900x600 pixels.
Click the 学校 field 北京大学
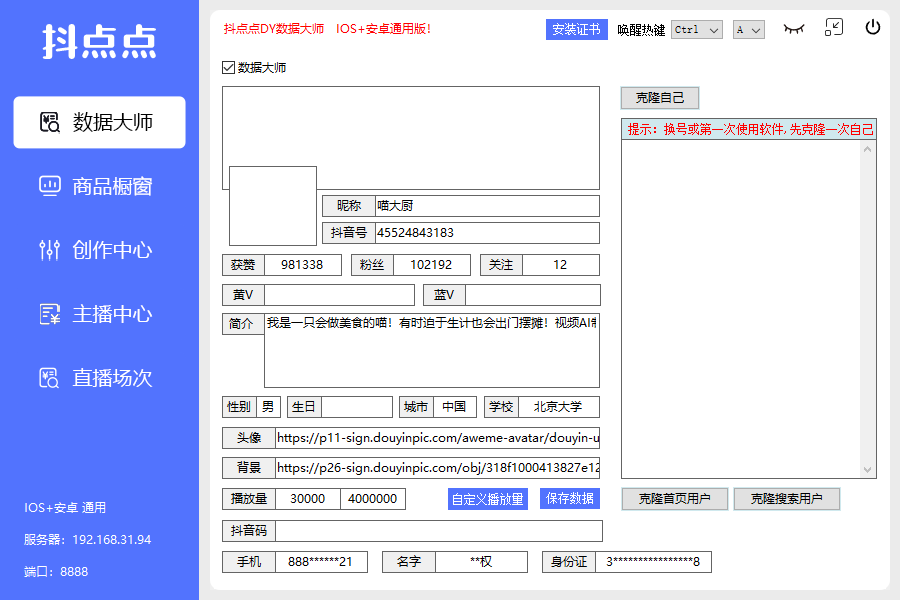(x=559, y=407)
